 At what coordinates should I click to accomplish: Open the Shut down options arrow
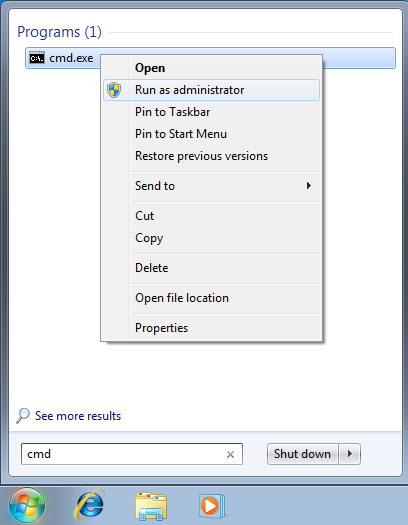(350, 454)
